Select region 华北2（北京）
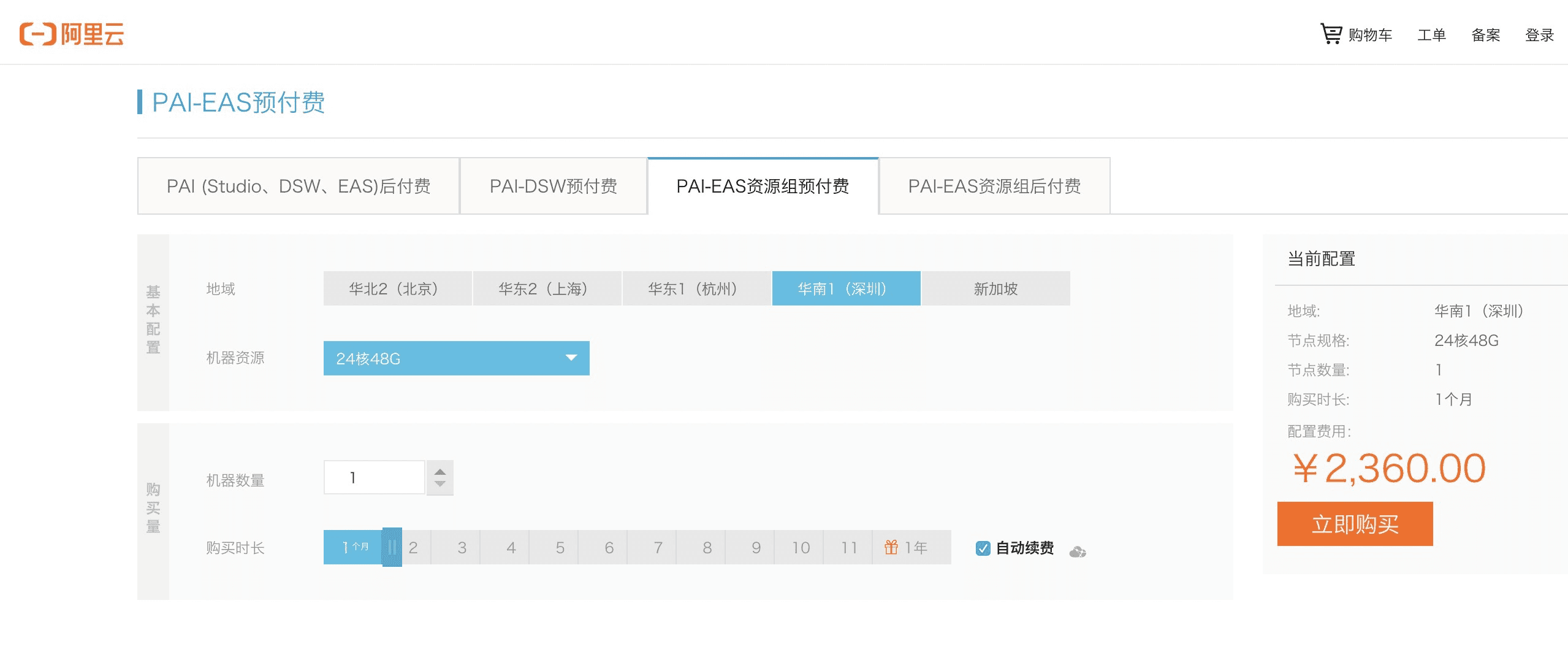1568x649 pixels. [397, 288]
